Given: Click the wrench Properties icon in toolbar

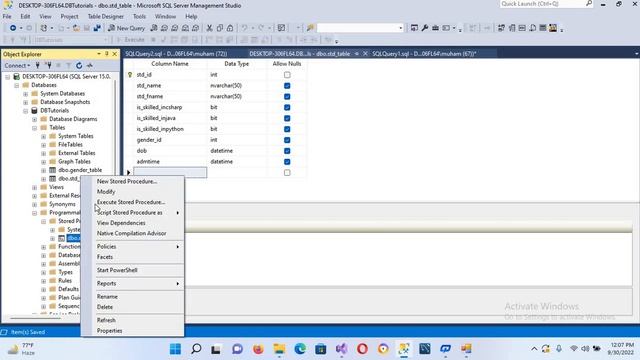Looking at the screenshot, I should point(425,28).
